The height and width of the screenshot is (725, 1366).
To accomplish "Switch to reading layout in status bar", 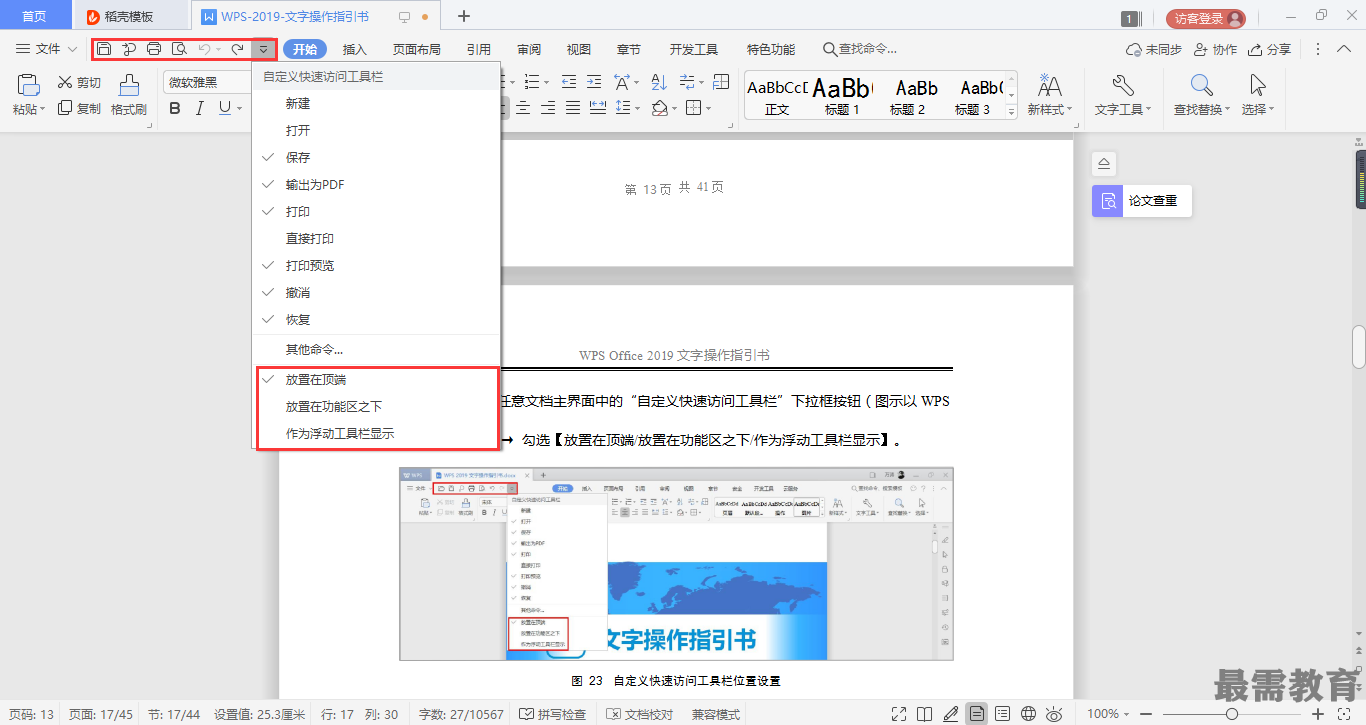I will 925,714.
